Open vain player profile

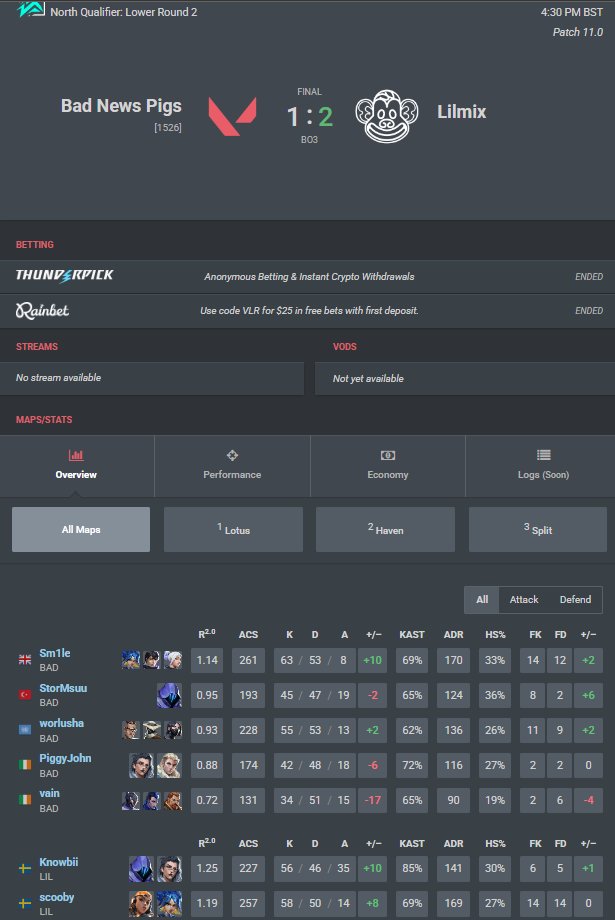point(49,793)
